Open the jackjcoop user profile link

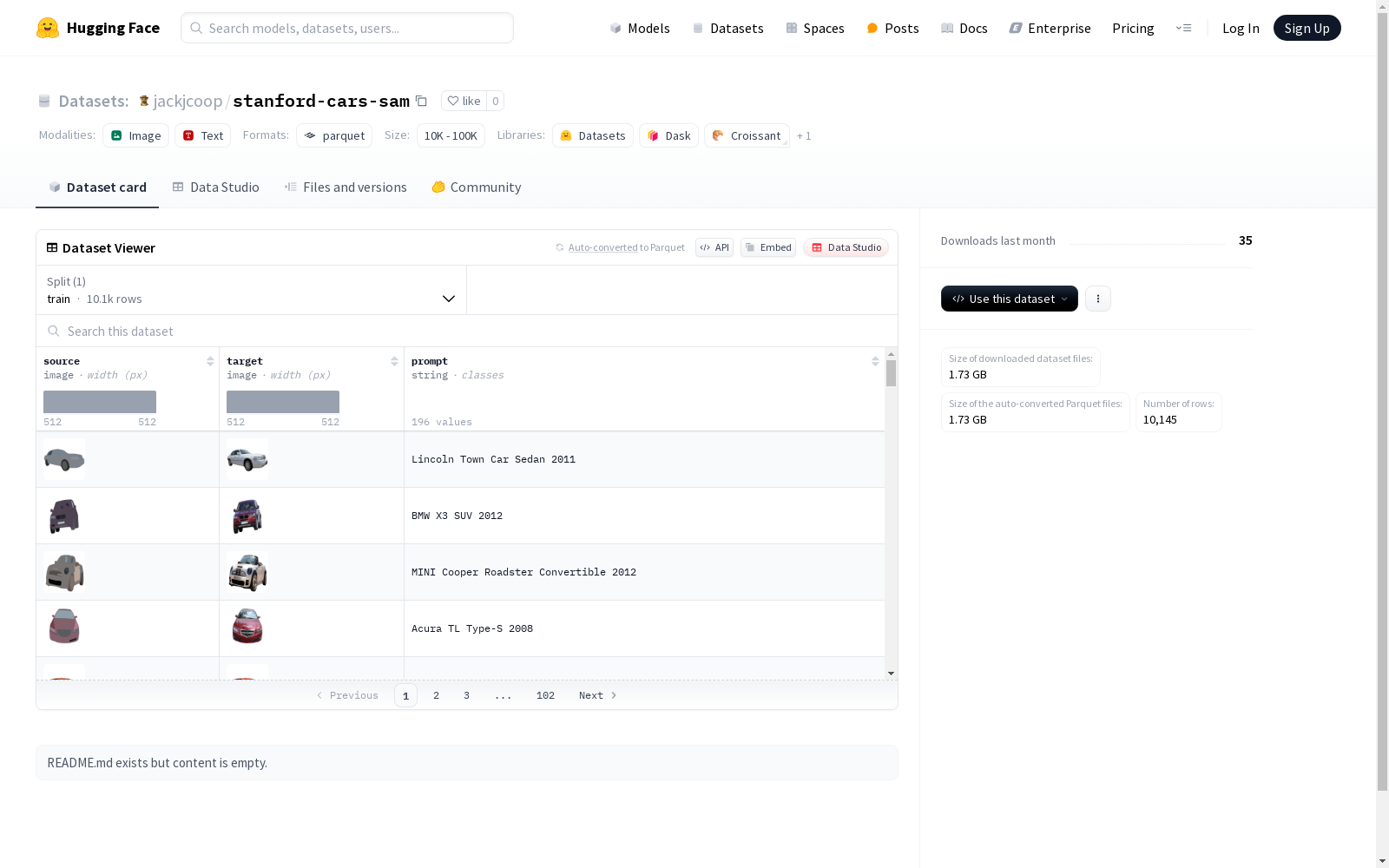coord(188,101)
